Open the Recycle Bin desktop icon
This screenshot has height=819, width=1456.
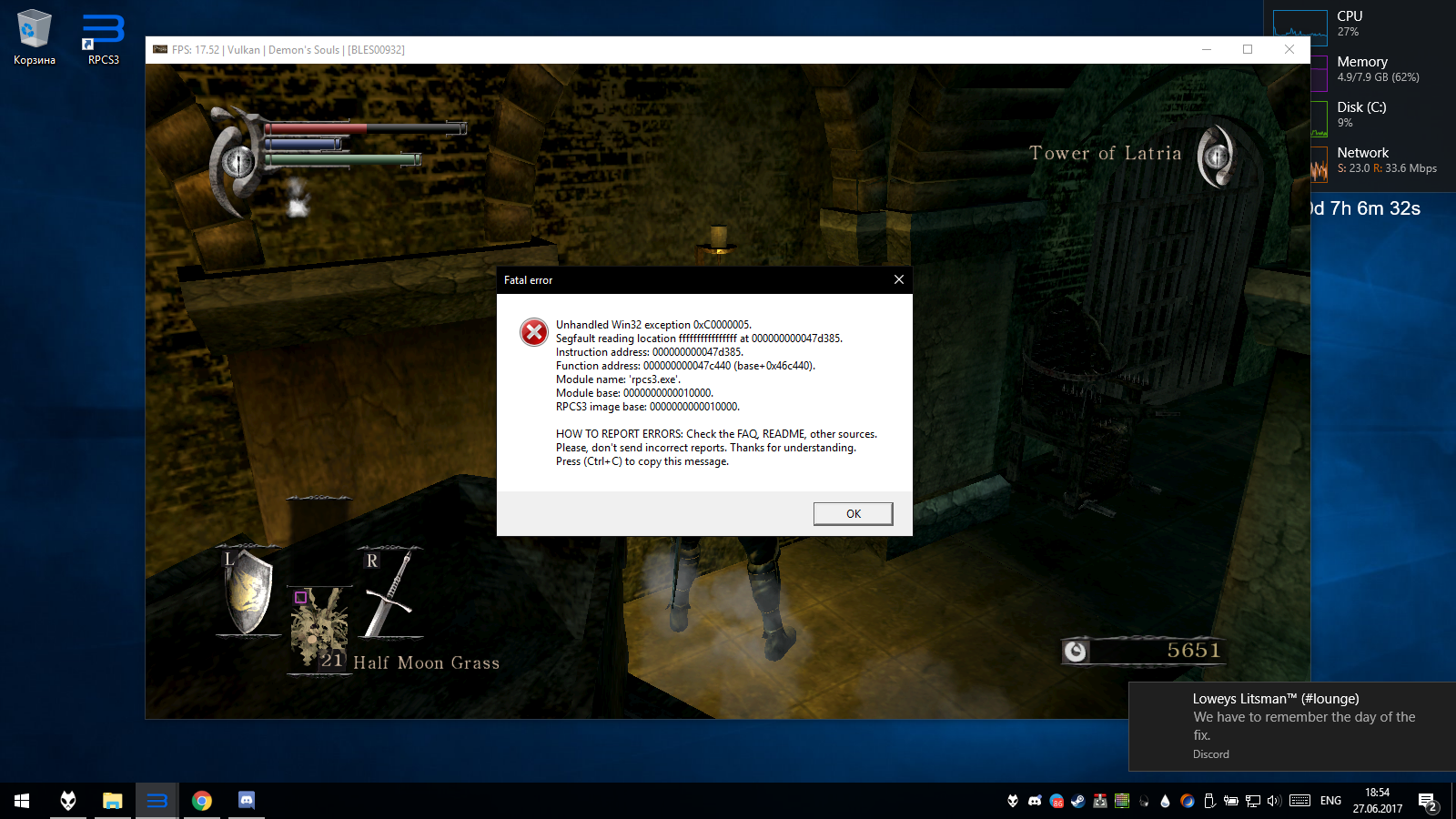click(x=35, y=37)
